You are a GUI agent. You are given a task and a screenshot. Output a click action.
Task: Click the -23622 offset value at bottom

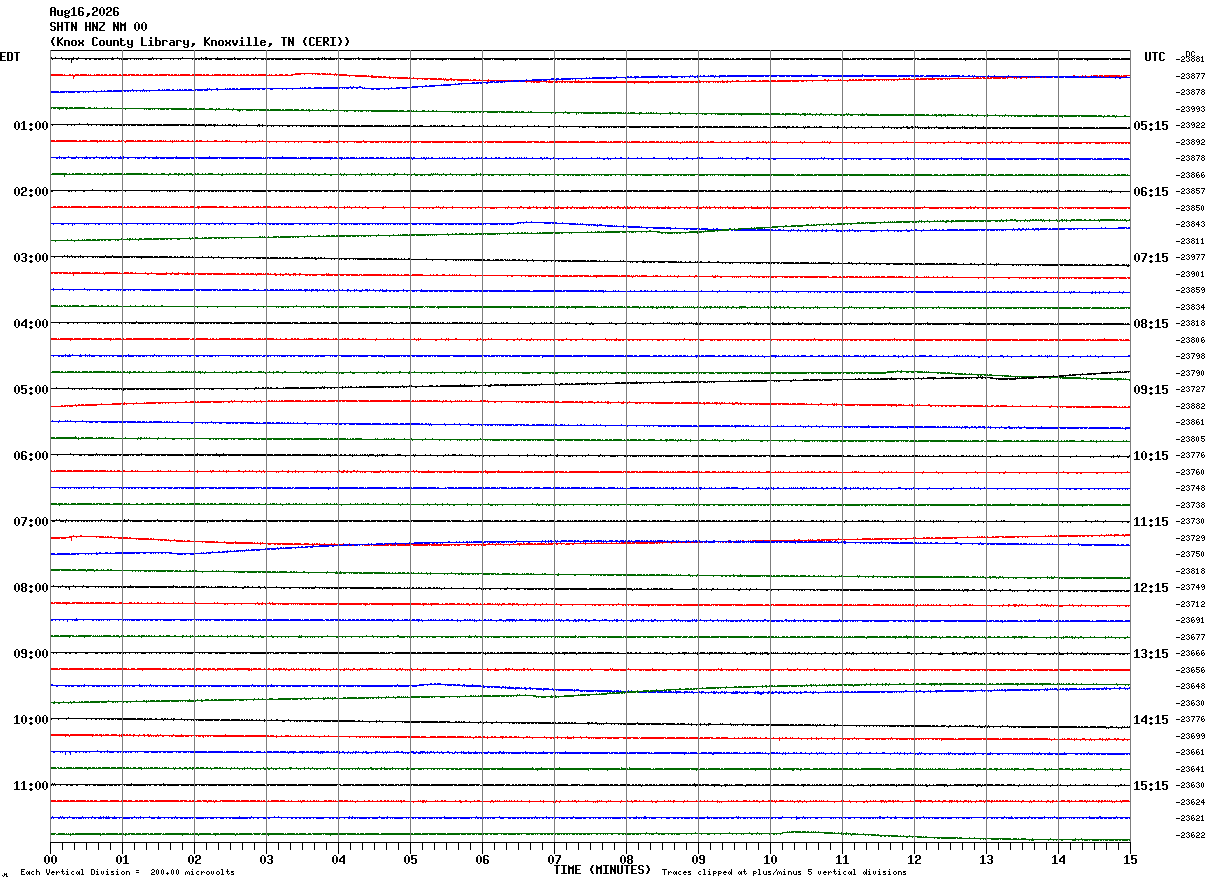[x=1191, y=835]
